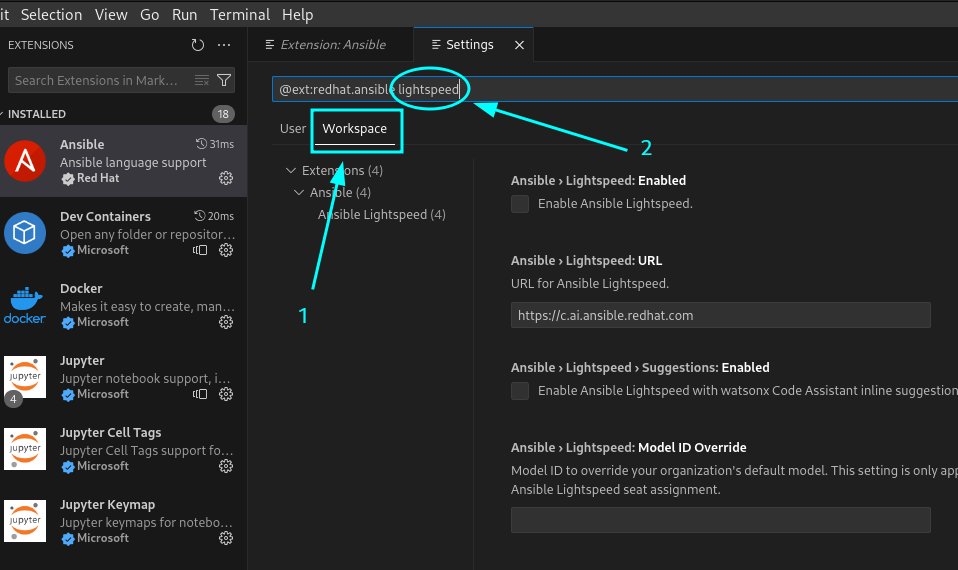This screenshot has height=570, width=958.
Task: Select the Ansible extension entry
Action: coord(123,161)
